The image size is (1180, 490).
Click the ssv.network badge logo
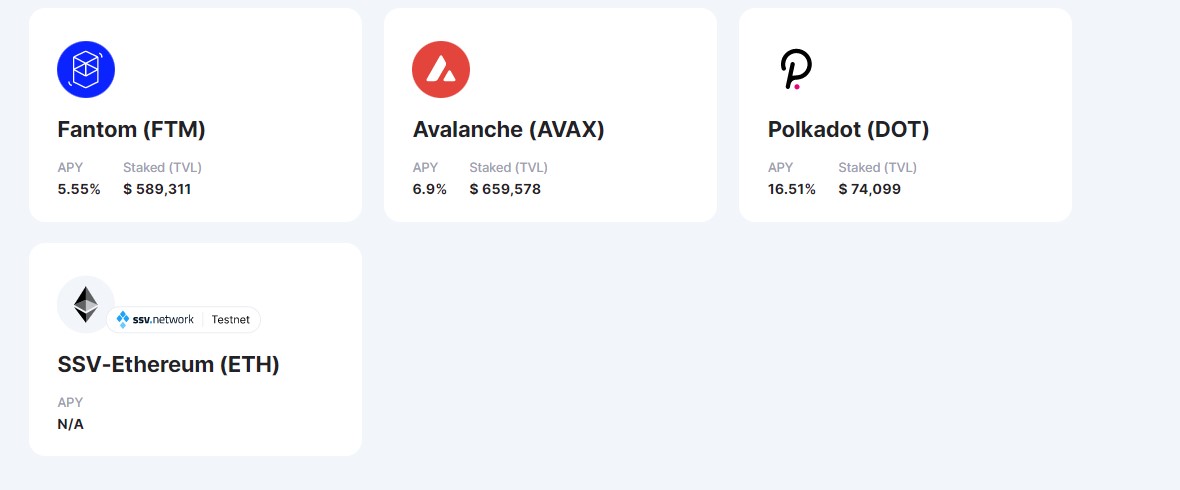156,319
